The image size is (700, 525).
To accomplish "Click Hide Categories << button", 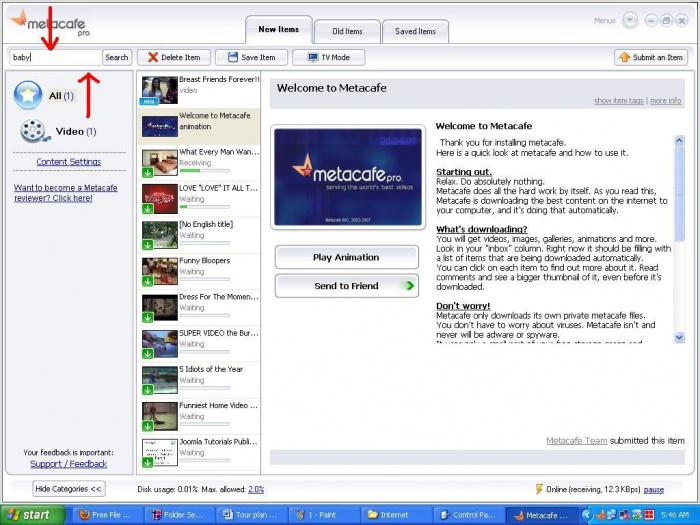I will coord(69,489).
